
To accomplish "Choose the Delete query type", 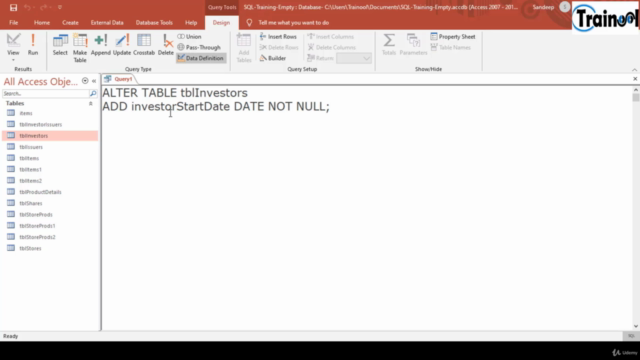I will click(166, 44).
